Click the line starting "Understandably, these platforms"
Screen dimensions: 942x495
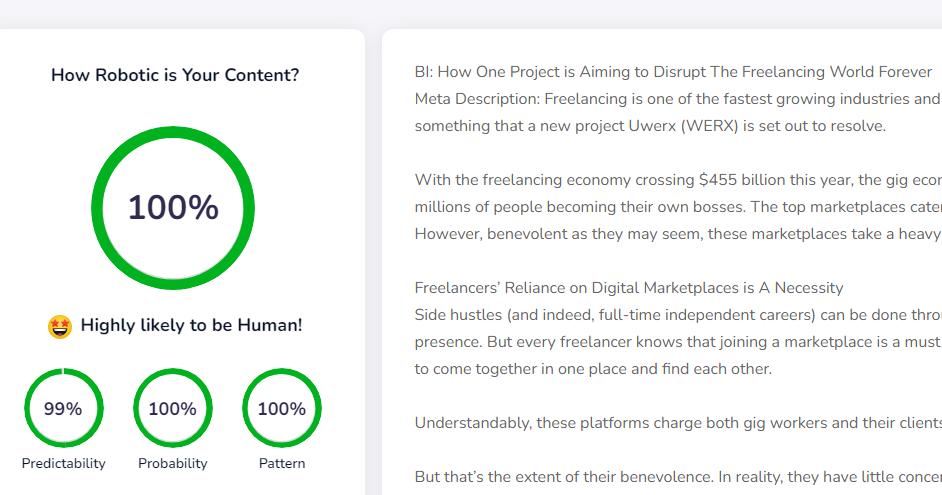pos(677,422)
